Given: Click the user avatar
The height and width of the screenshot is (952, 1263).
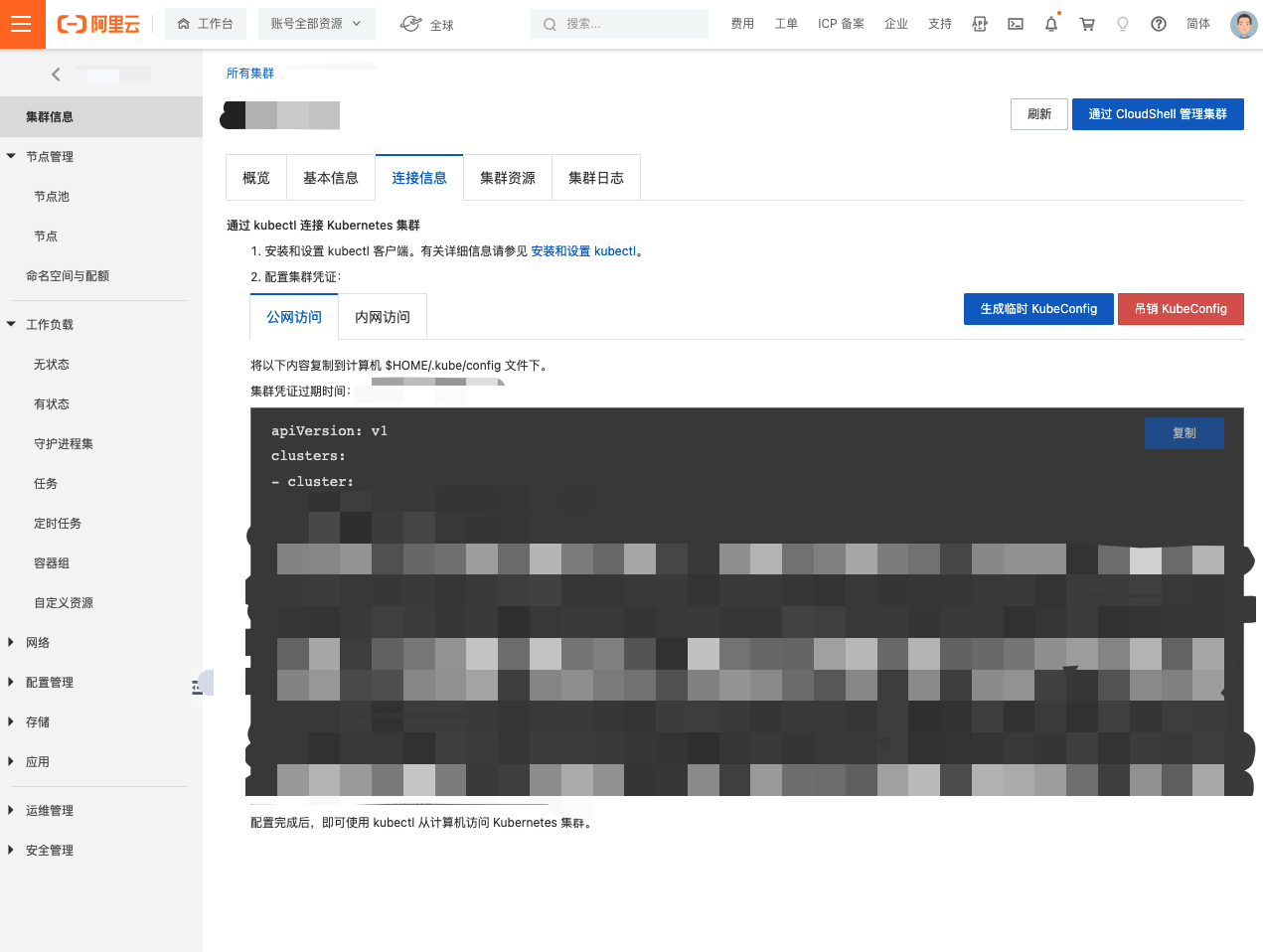Looking at the screenshot, I should point(1243,24).
